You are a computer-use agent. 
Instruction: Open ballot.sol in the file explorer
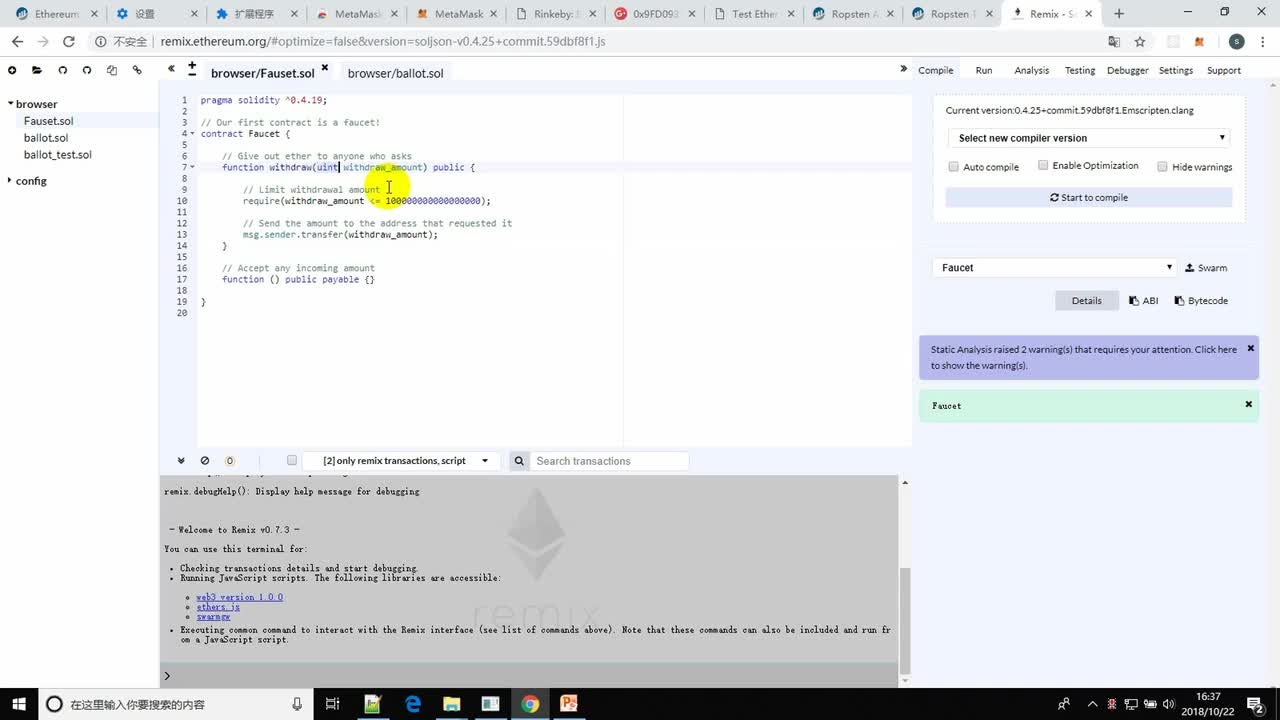click(x=46, y=138)
